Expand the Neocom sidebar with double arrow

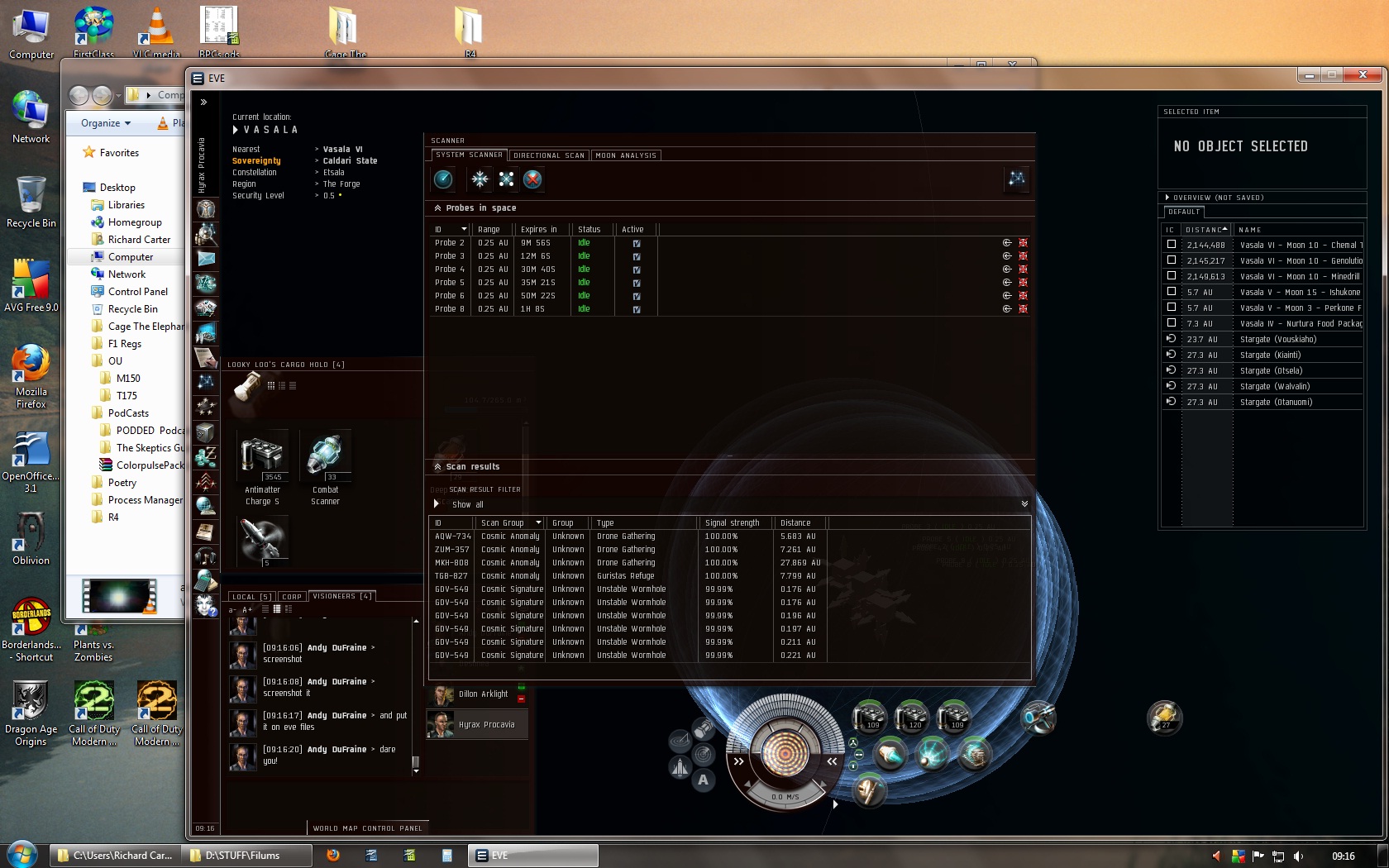(203, 103)
